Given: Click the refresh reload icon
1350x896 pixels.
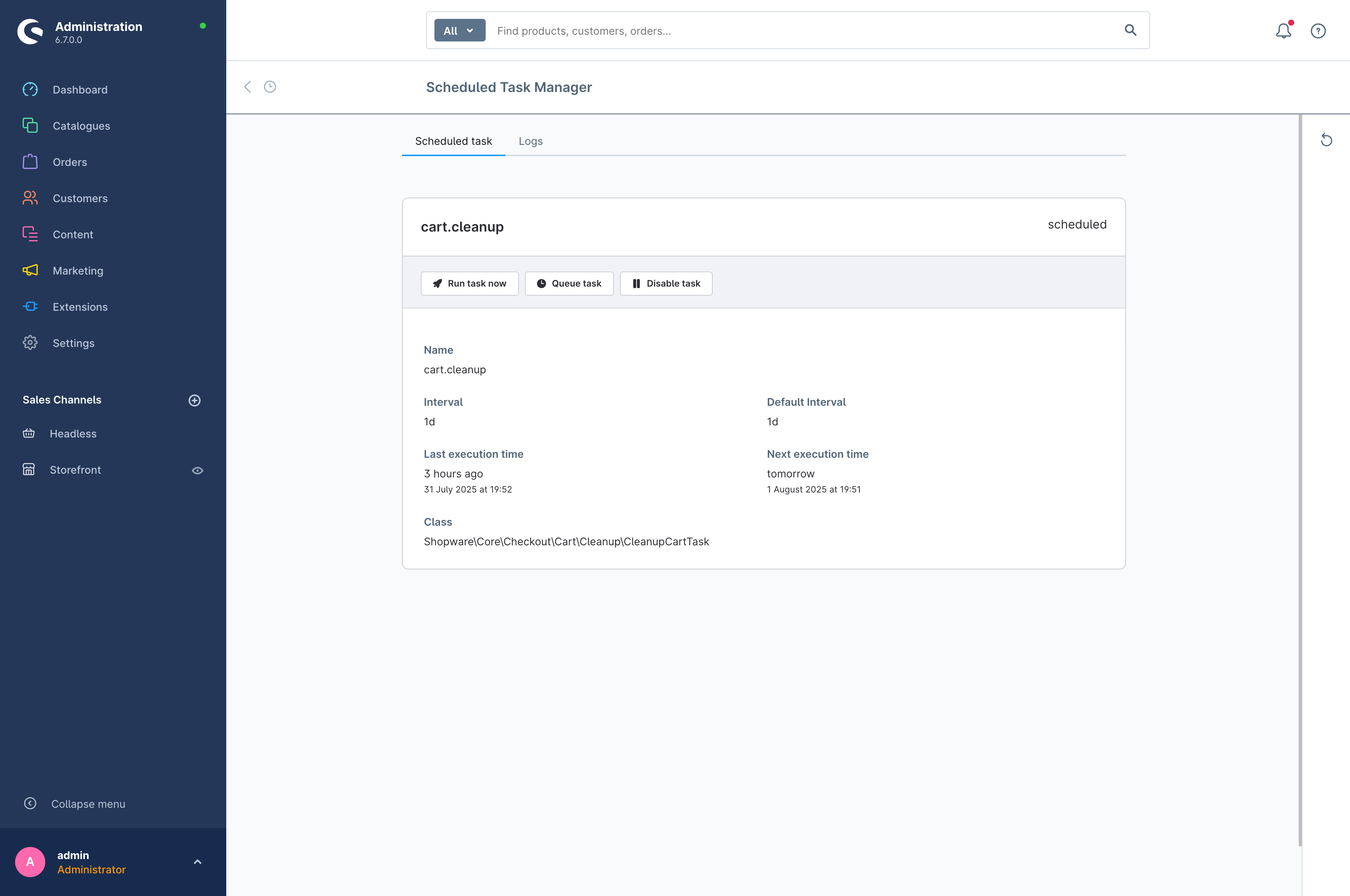Looking at the screenshot, I should pos(1327,140).
